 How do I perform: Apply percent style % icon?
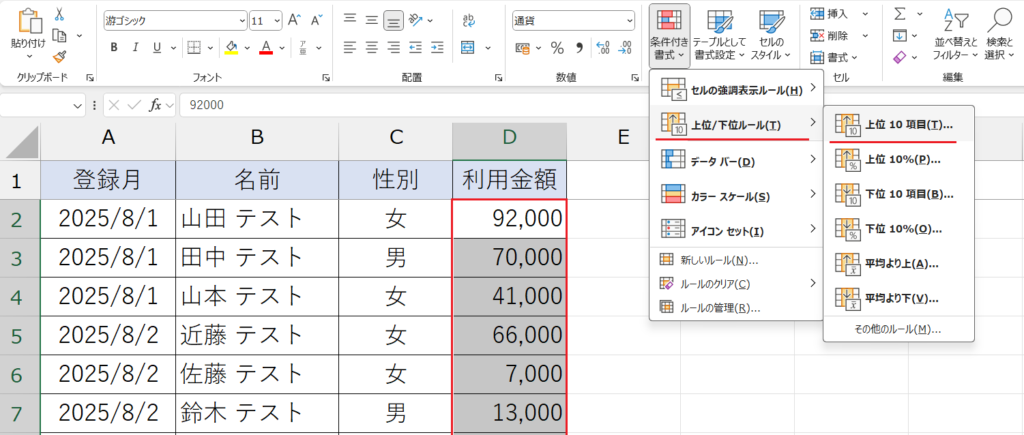click(x=557, y=47)
